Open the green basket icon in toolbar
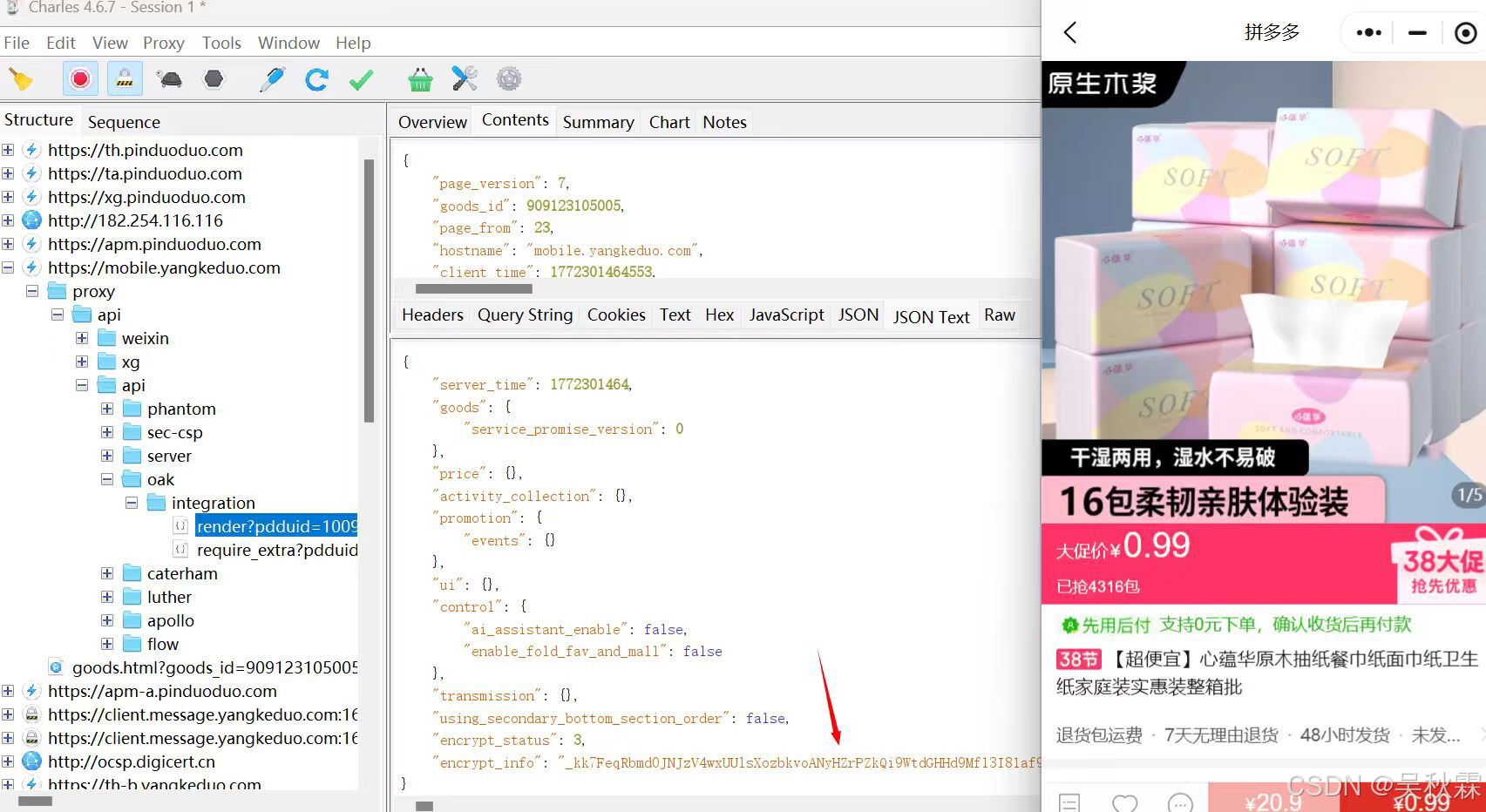The height and width of the screenshot is (812, 1486). coord(420,79)
